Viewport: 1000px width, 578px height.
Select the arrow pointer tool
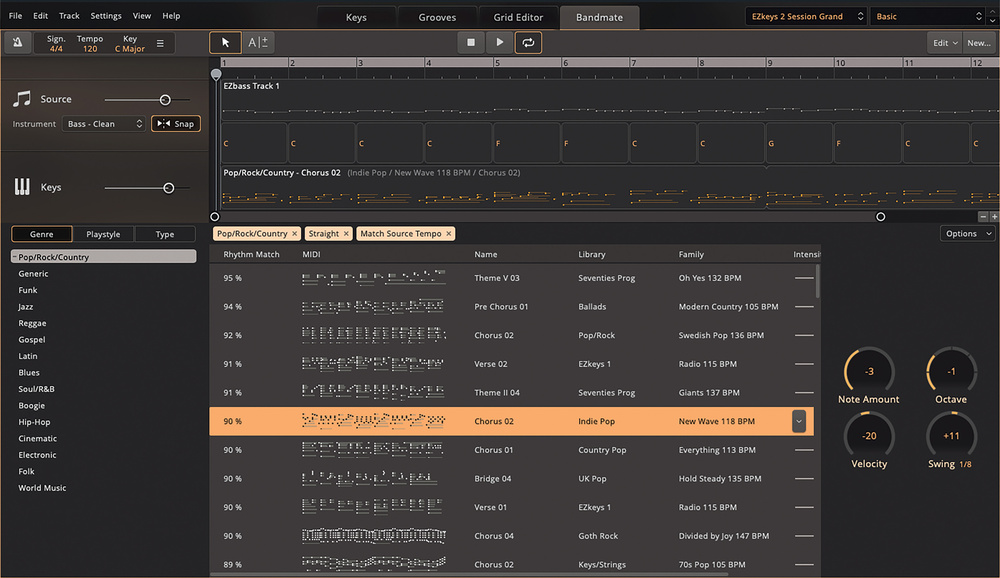pos(225,42)
